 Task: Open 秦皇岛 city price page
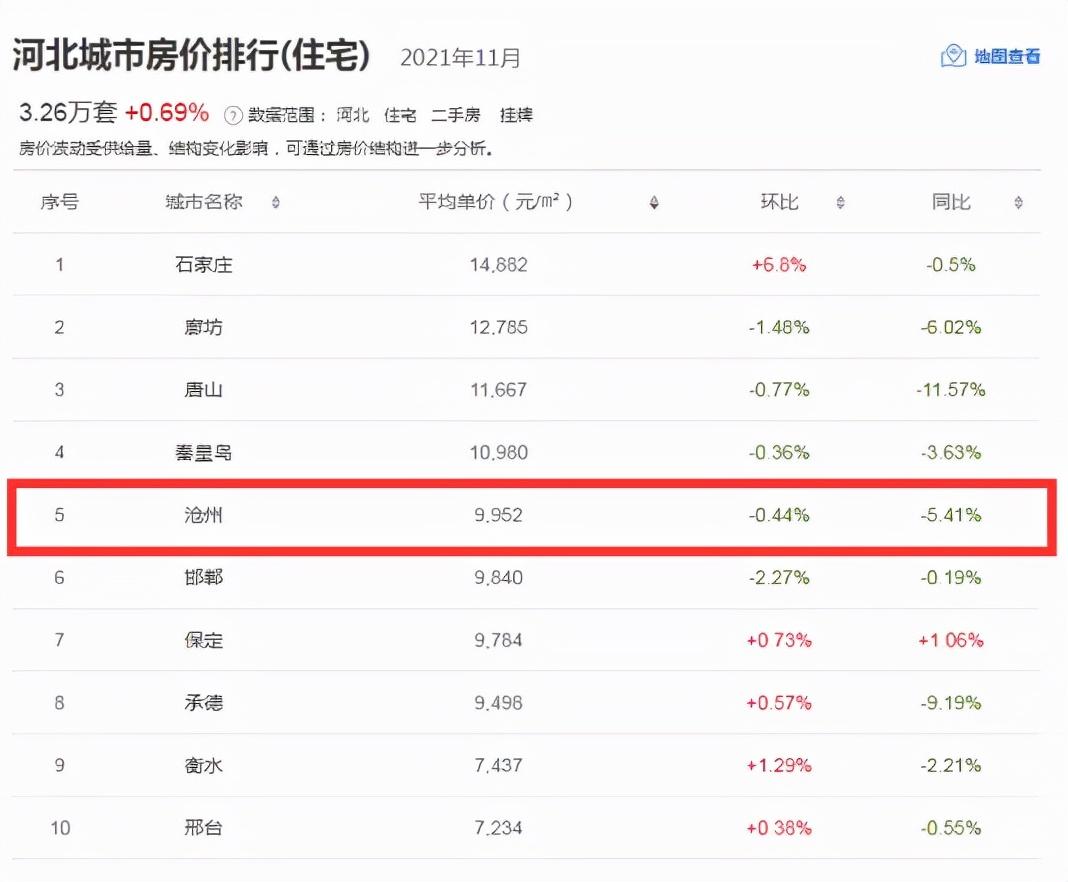tap(204, 452)
